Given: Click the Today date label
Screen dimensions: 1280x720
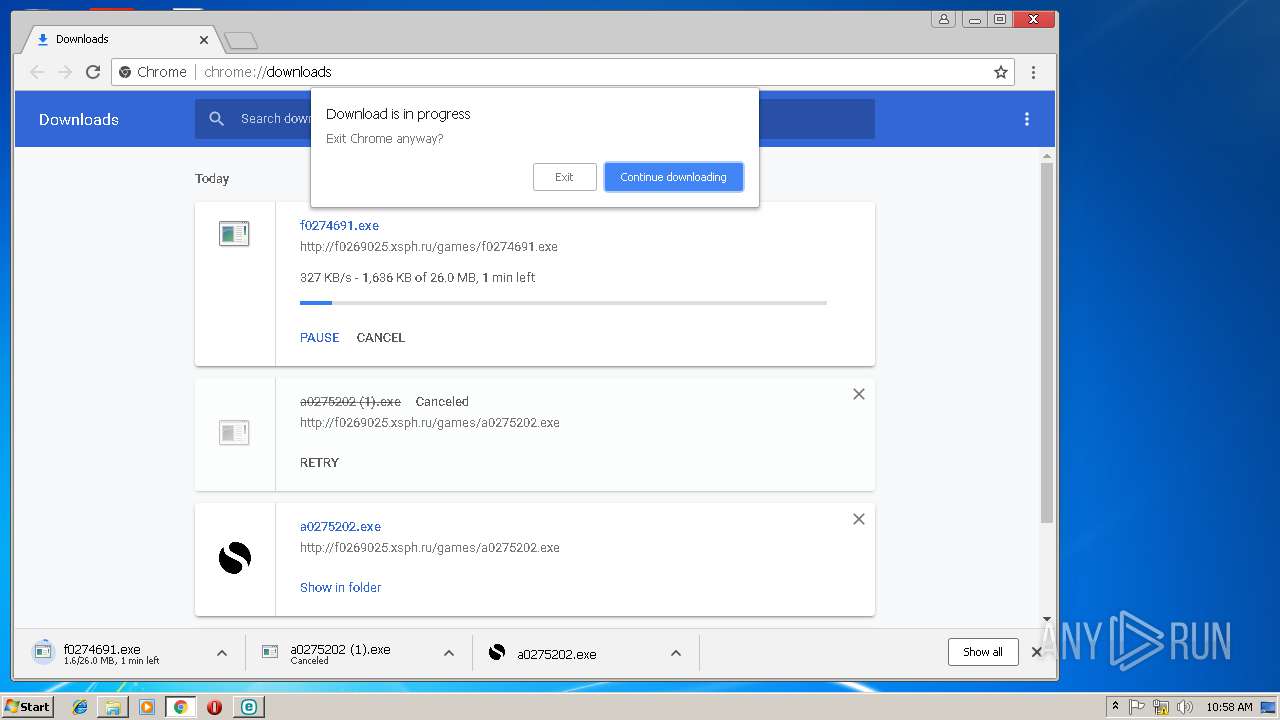Looking at the screenshot, I should click(212, 178).
